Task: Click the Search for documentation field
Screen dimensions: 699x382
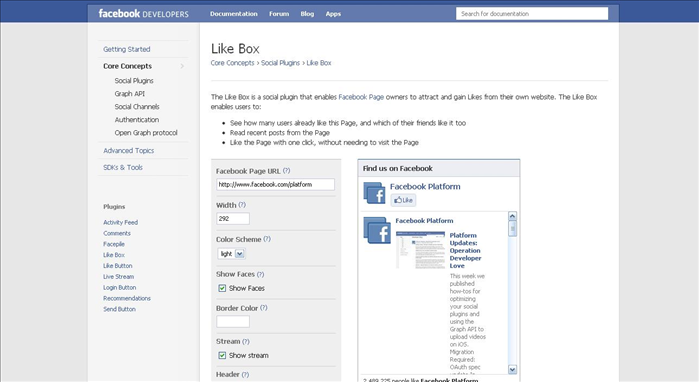Action: coord(531,14)
